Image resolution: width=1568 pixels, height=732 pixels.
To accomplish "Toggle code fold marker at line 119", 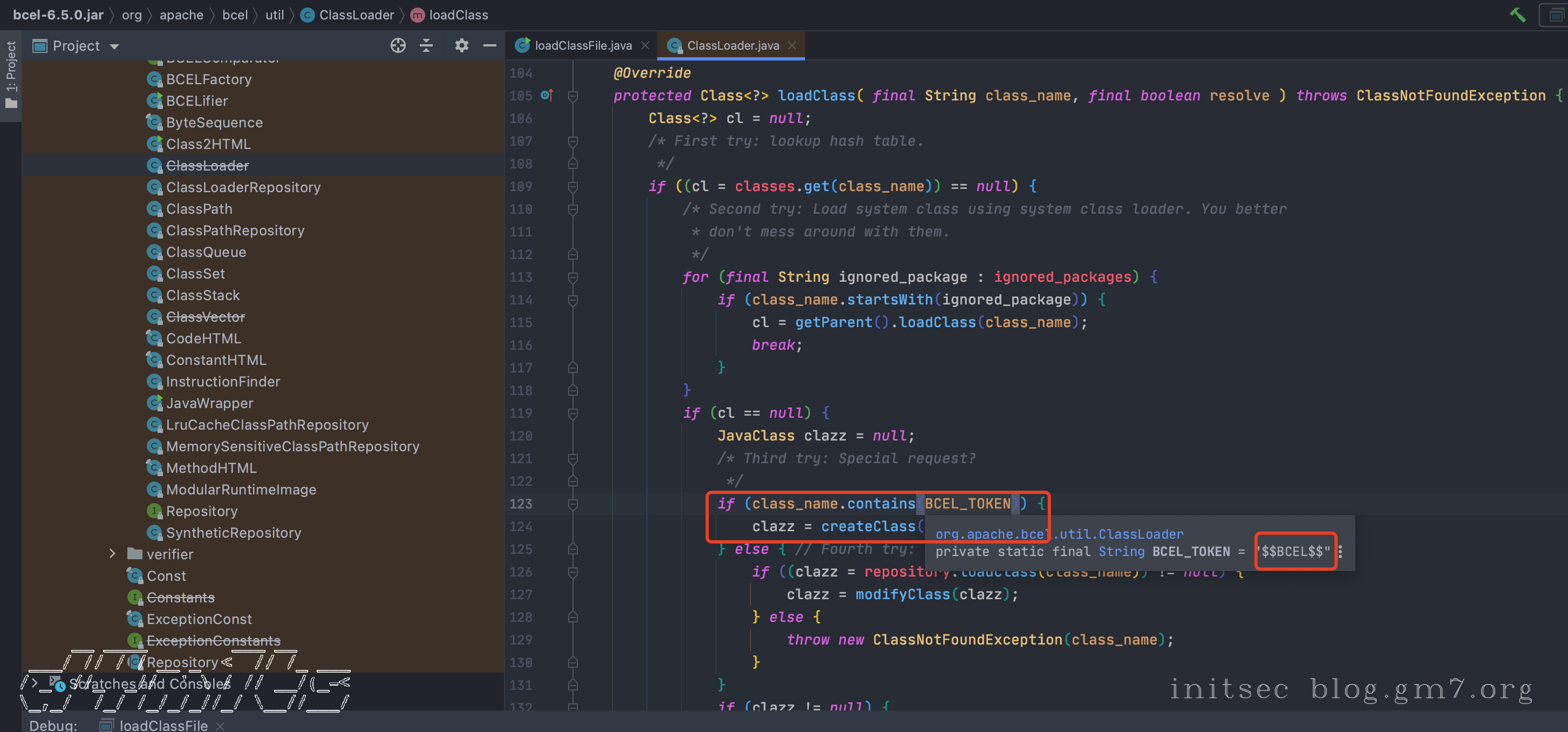I will [573, 413].
